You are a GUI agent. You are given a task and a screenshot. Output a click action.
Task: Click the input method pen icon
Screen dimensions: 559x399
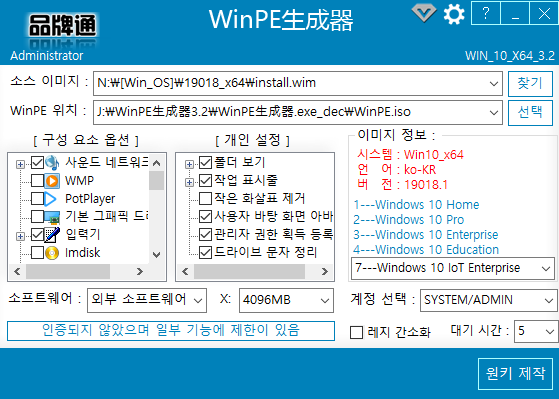click(52, 234)
